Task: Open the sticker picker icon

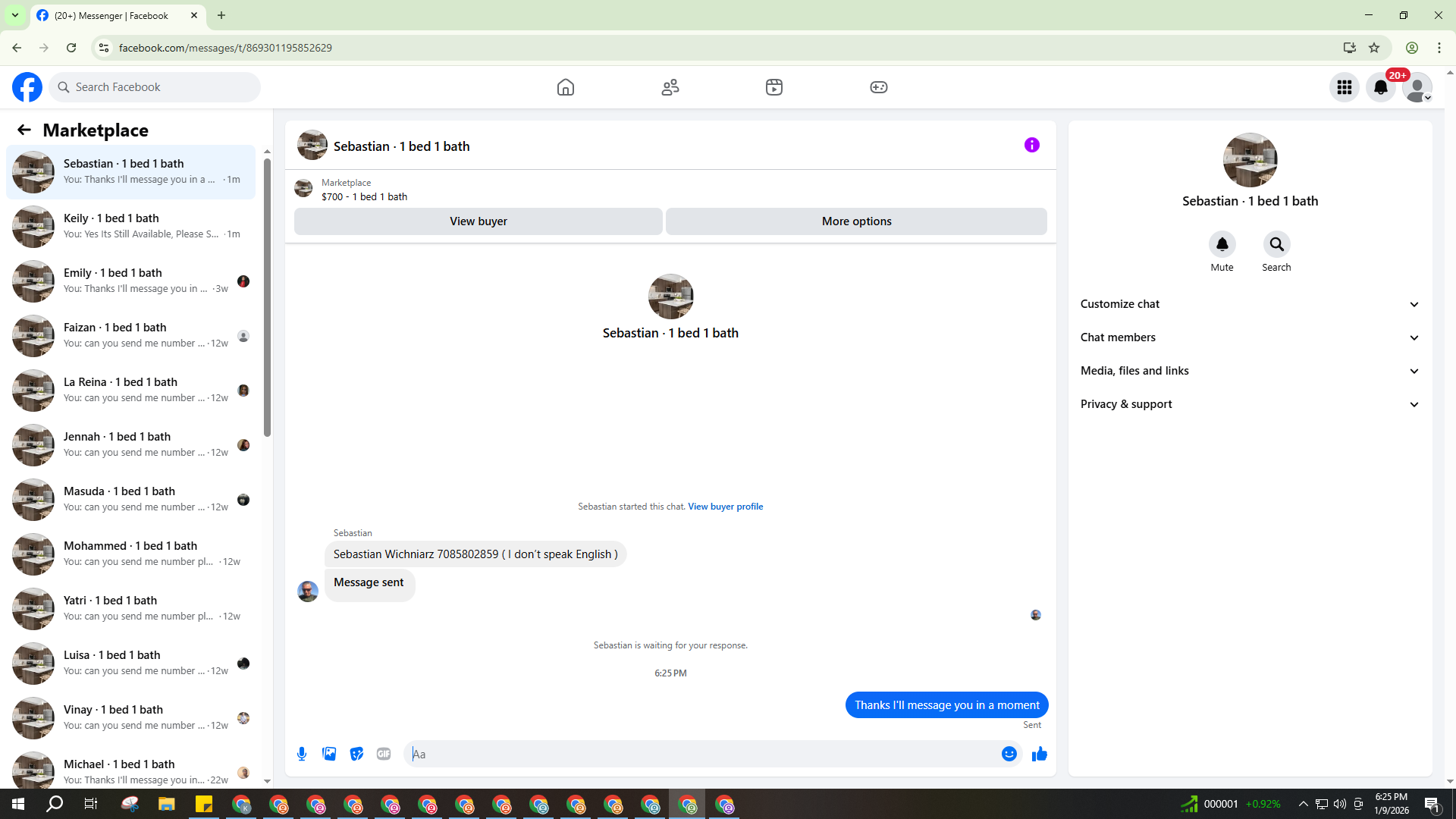Action: pyautogui.click(x=356, y=754)
